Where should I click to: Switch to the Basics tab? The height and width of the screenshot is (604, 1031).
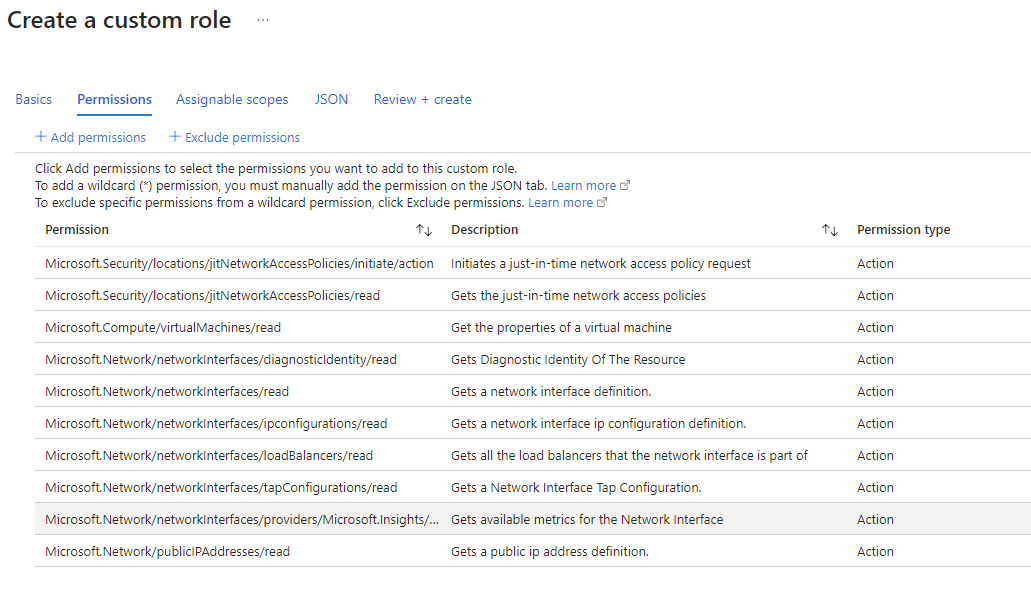(x=34, y=99)
